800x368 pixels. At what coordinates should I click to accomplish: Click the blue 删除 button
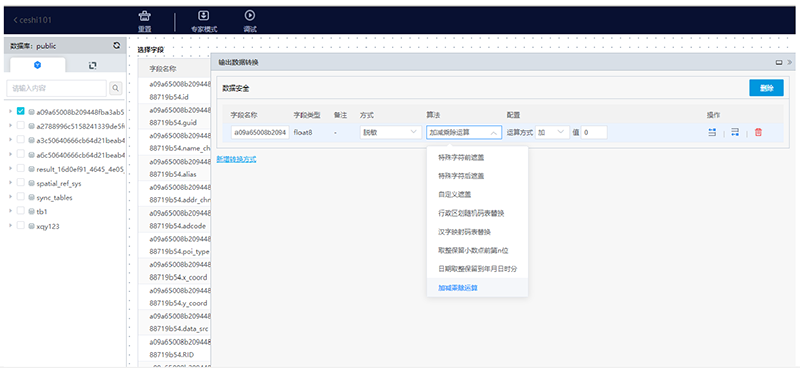(x=766, y=88)
